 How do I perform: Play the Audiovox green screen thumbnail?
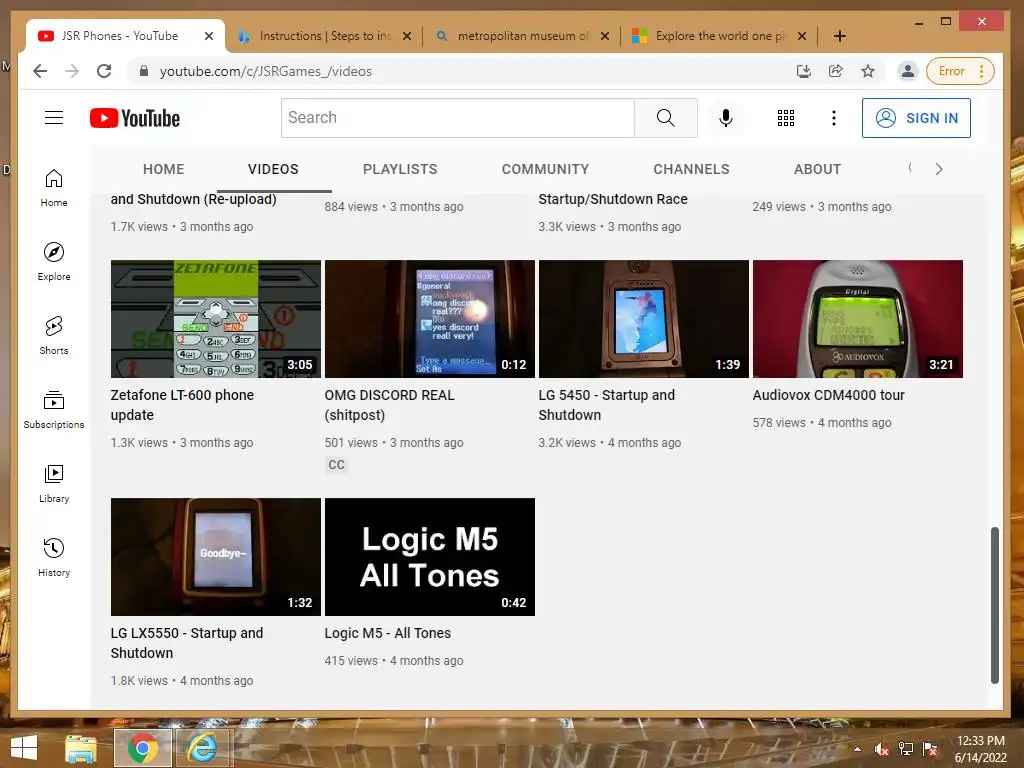coord(857,319)
